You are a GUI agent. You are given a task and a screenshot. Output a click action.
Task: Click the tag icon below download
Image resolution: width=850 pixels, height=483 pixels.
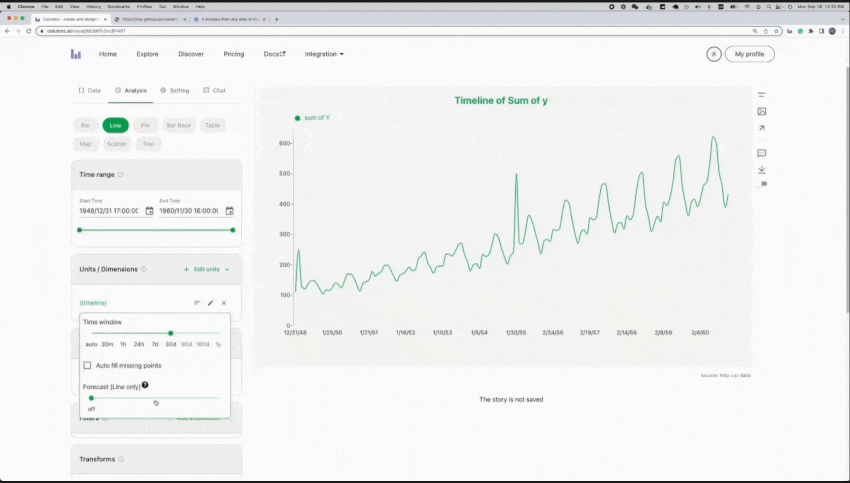(764, 184)
